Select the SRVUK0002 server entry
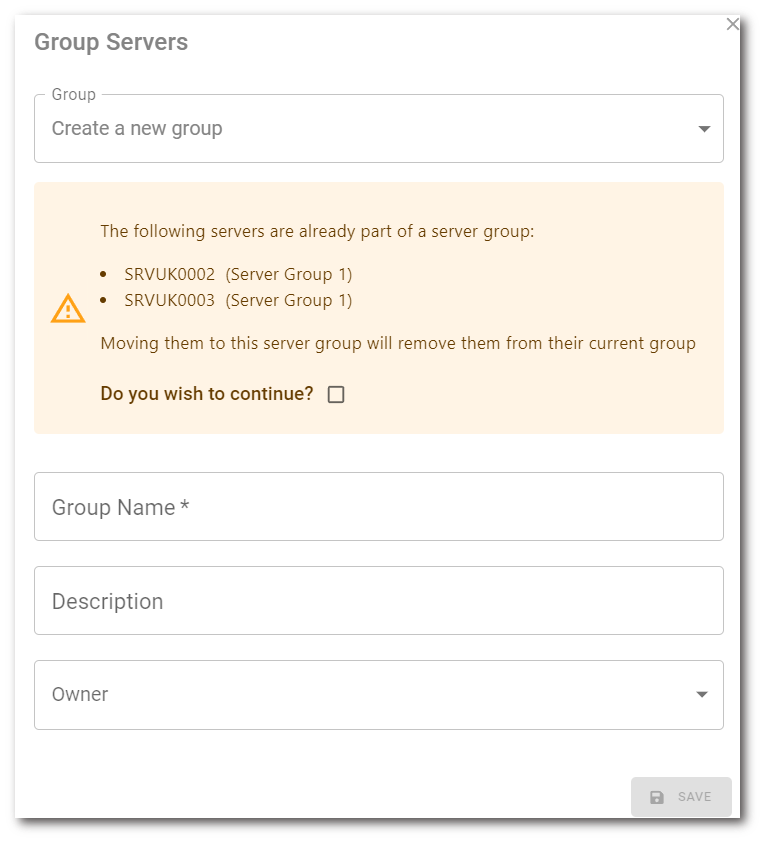The image size is (765, 843). (169, 274)
